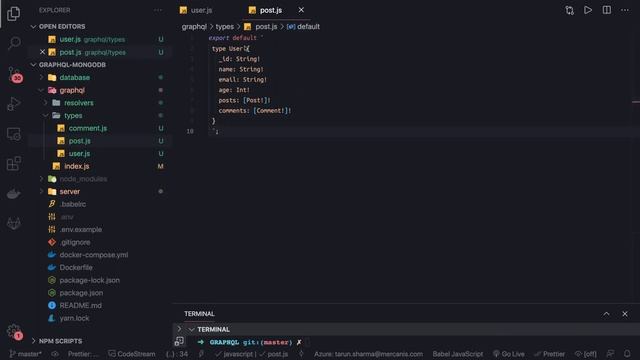Select Babel JavaScript language mode

coord(458,354)
